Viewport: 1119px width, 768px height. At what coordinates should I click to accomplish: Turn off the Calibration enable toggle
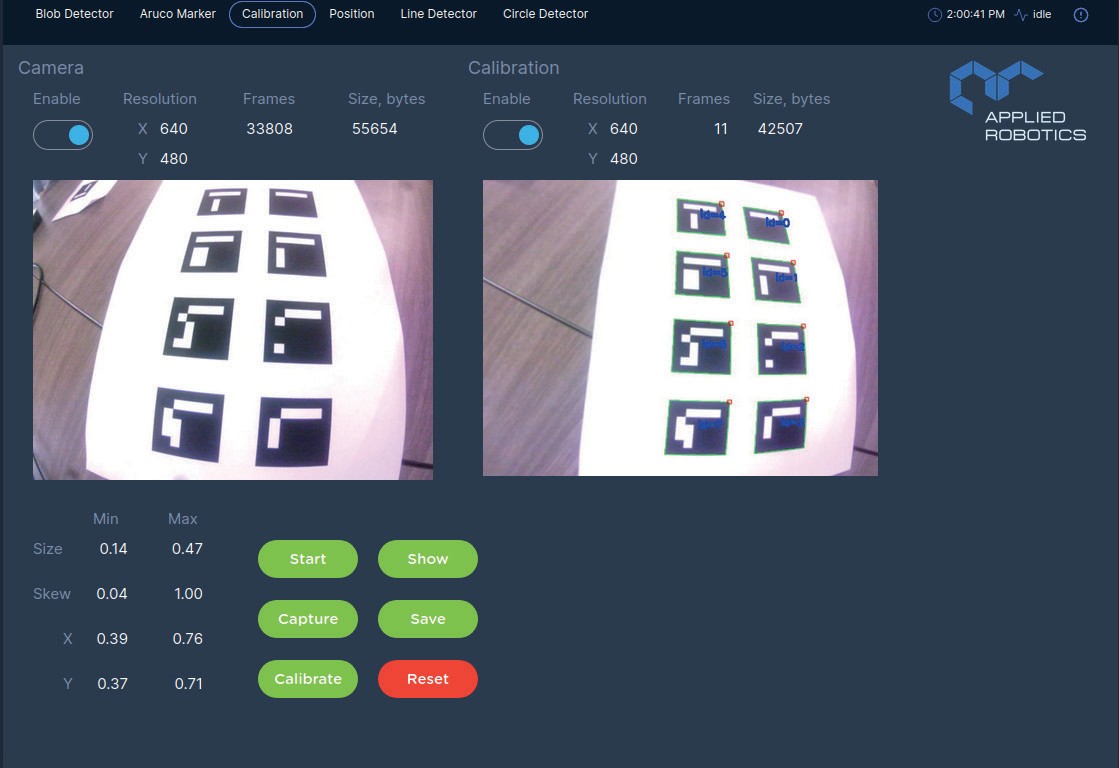point(513,135)
